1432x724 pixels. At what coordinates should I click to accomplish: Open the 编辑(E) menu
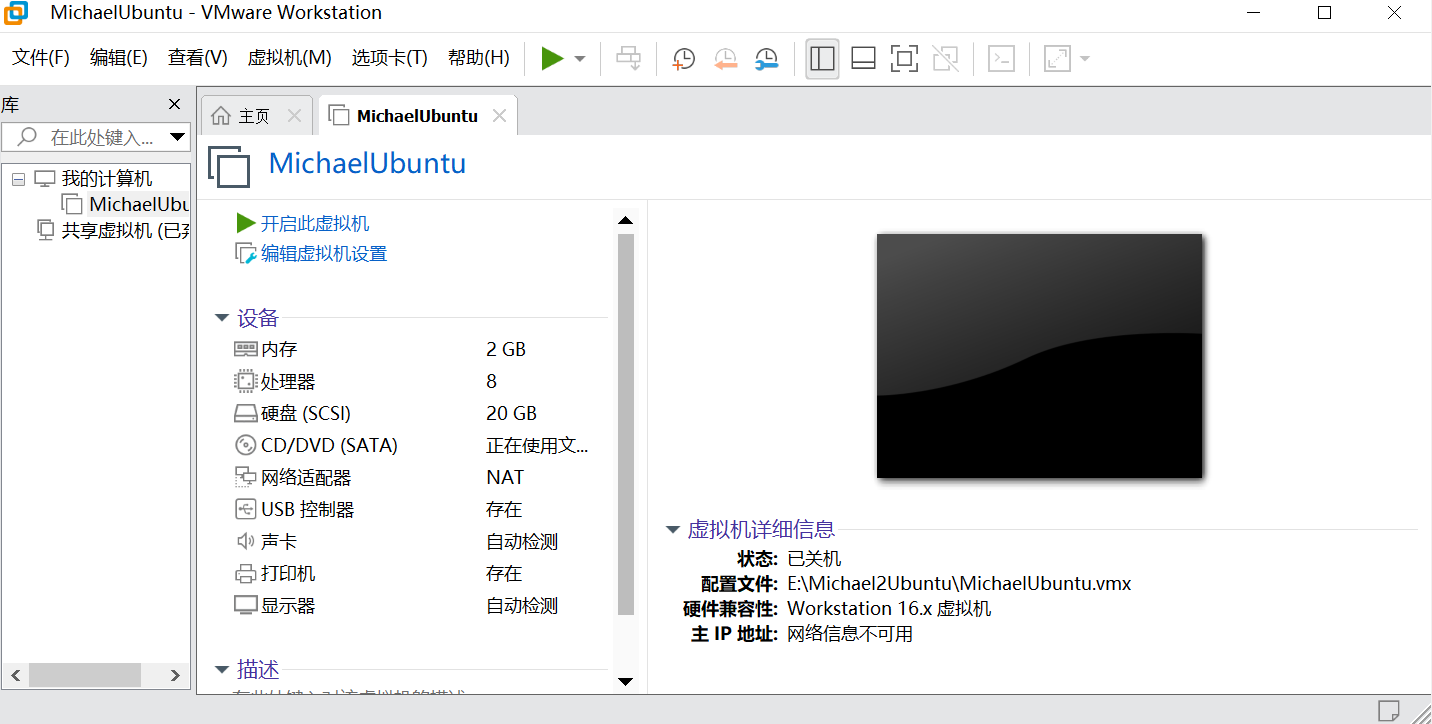click(x=119, y=58)
